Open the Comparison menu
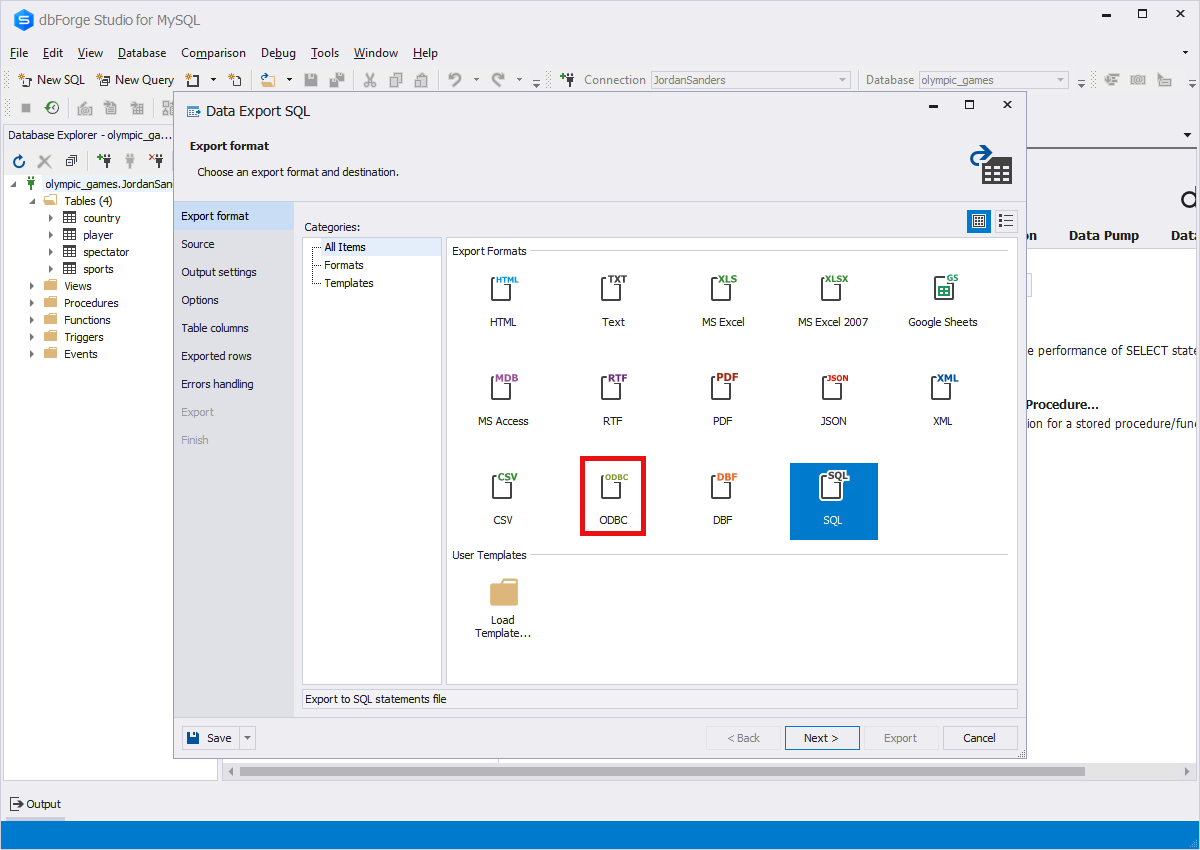This screenshot has height=850, width=1200. click(213, 53)
